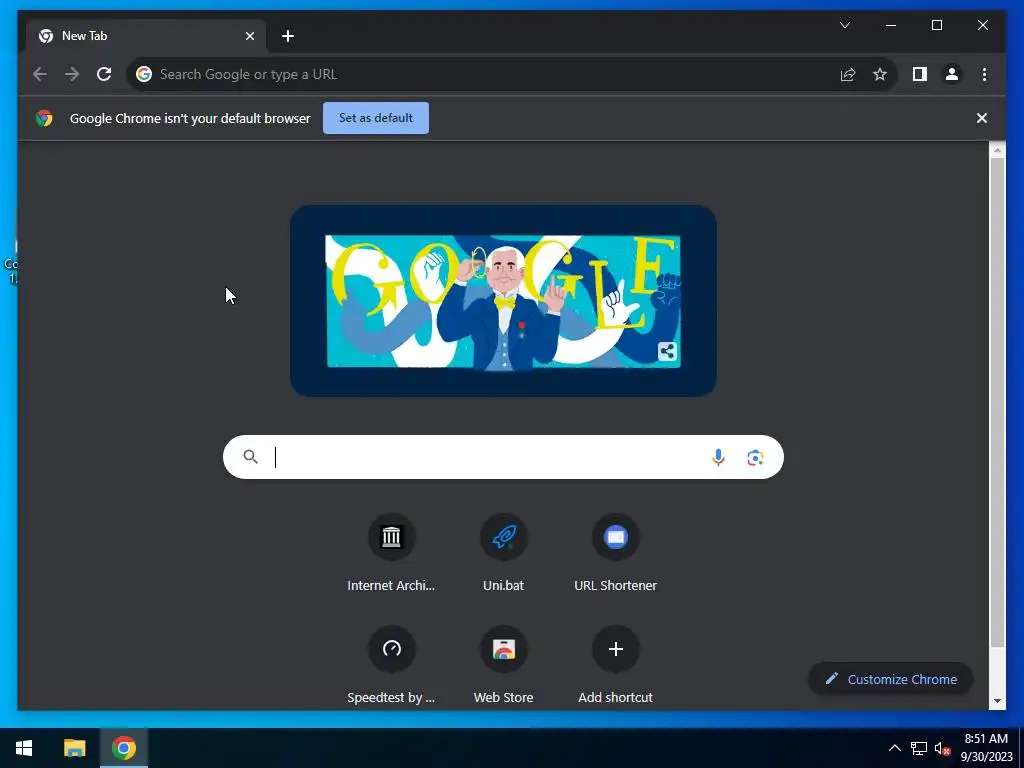Screen dimensions: 1024x768
Task: Click the Chrome logo in the infobar
Action: click(x=44, y=118)
